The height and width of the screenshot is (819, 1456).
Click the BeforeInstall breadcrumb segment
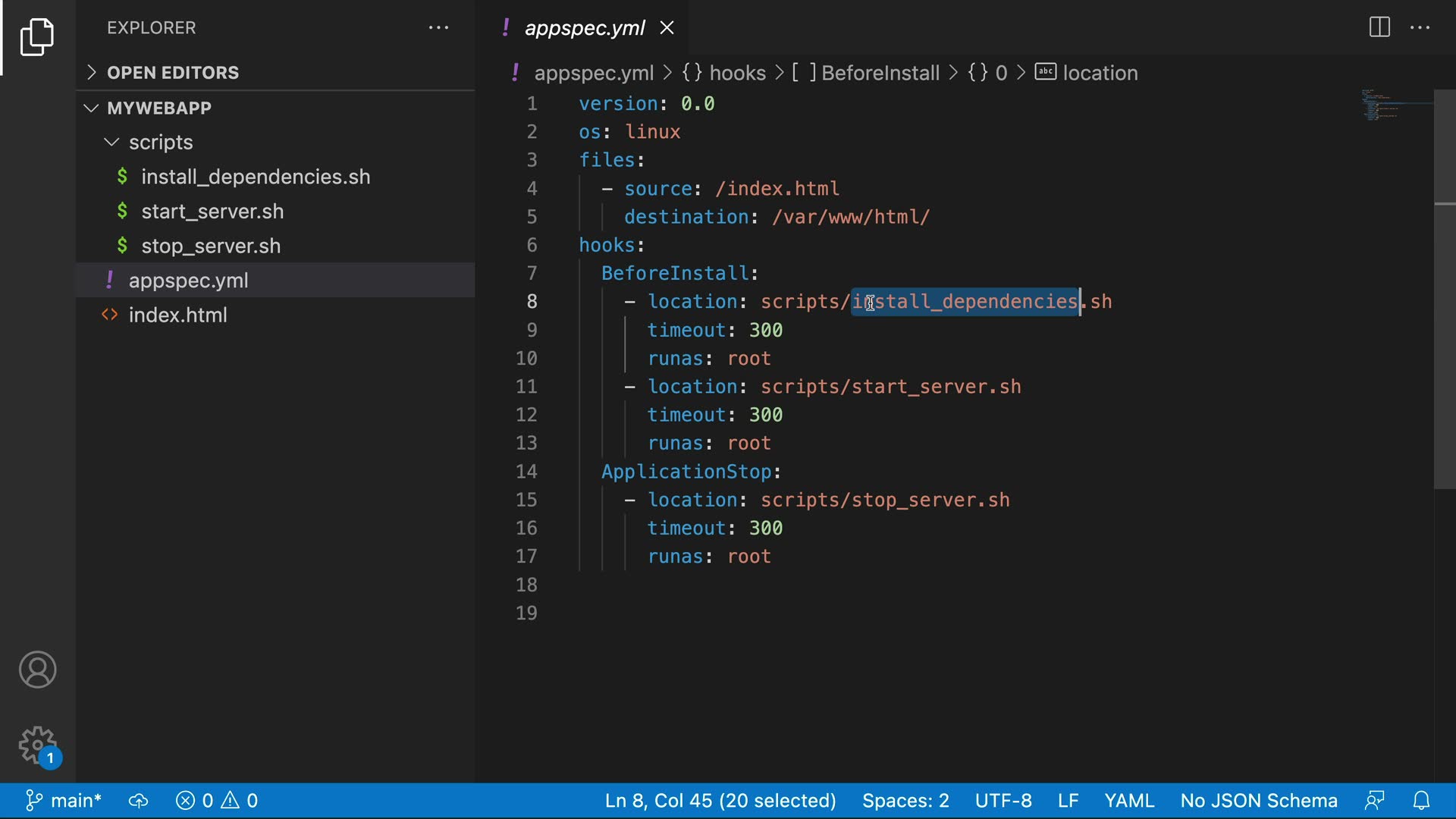click(880, 73)
